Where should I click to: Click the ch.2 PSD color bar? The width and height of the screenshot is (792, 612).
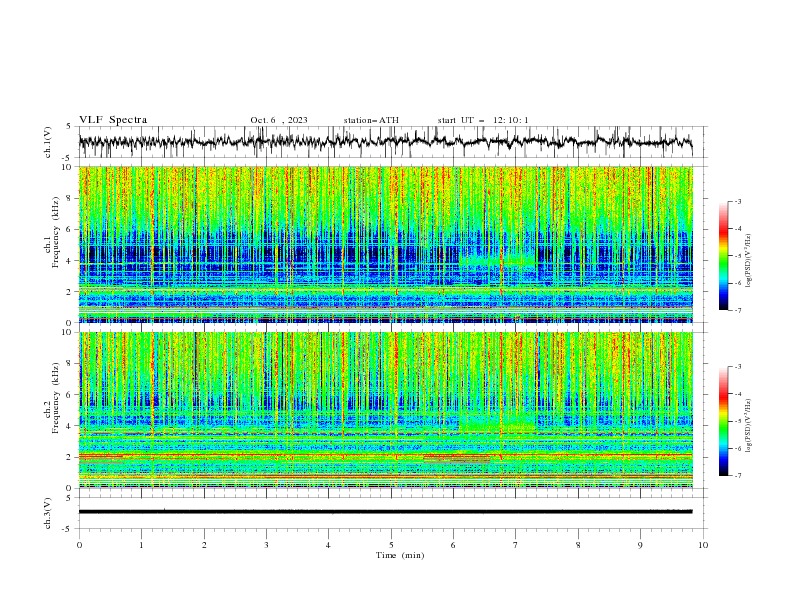[x=724, y=421]
